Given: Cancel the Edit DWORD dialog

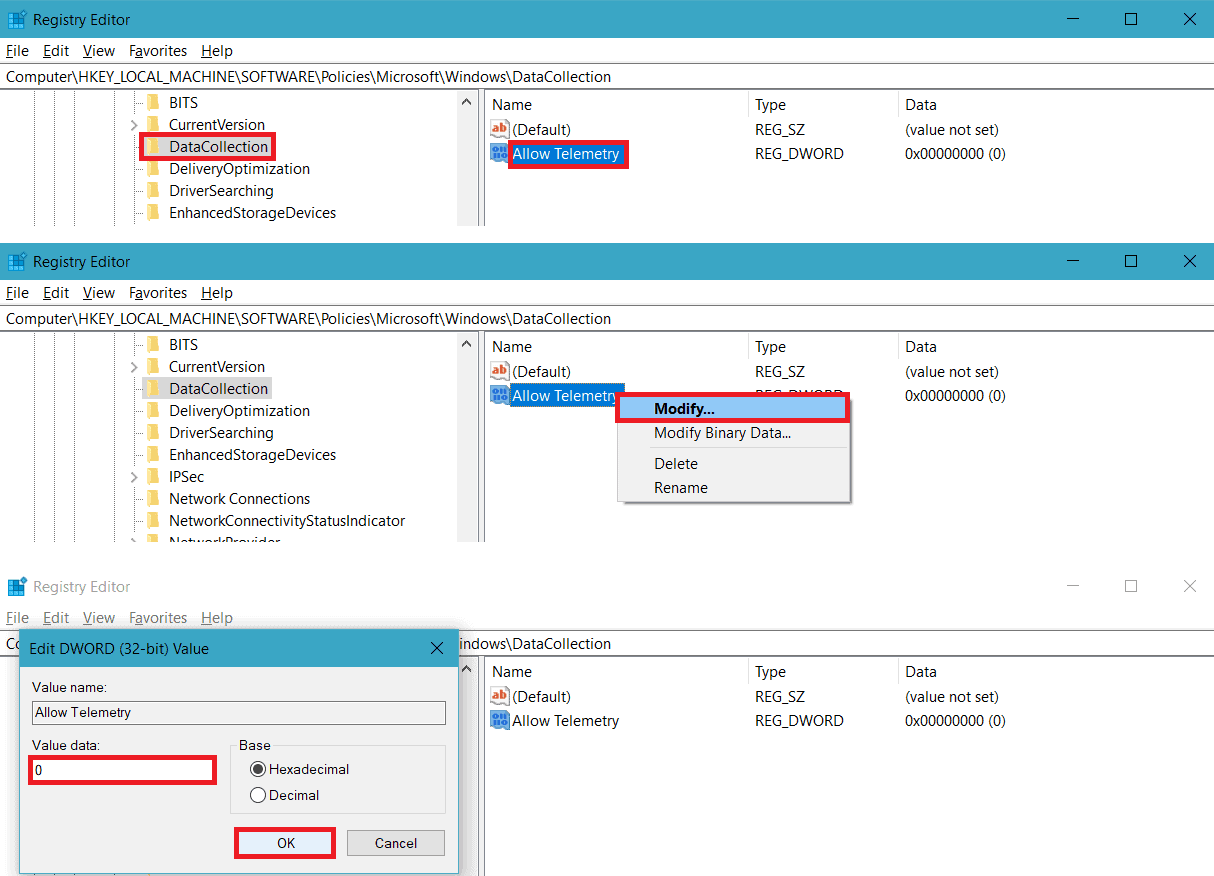Looking at the screenshot, I should click(x=395, y=842).
